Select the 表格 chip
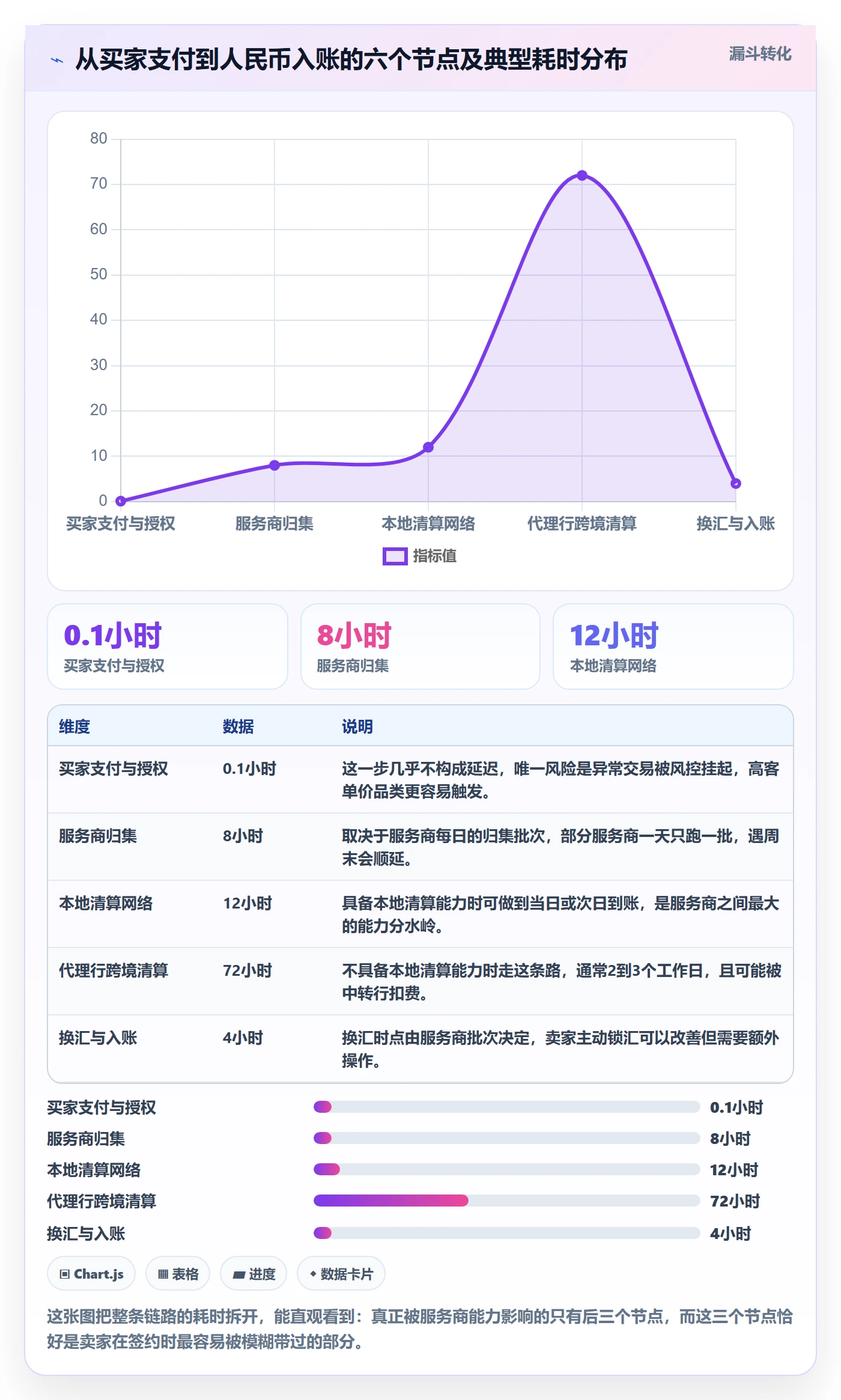The height and width of the screenshot is (1400, 841). (178, 1274)
